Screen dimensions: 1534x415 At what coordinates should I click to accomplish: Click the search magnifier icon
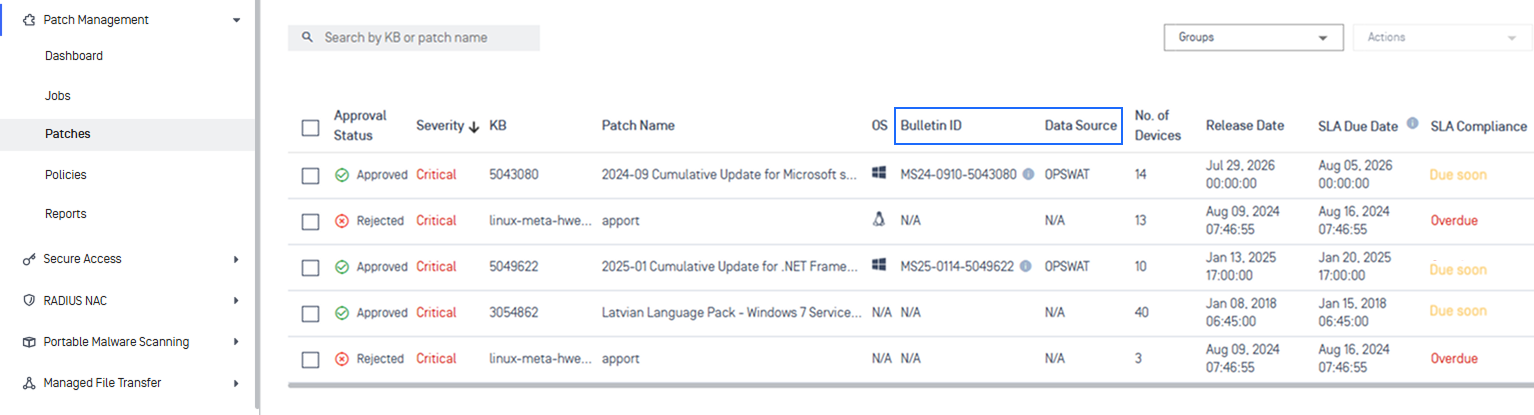(308, 37)
